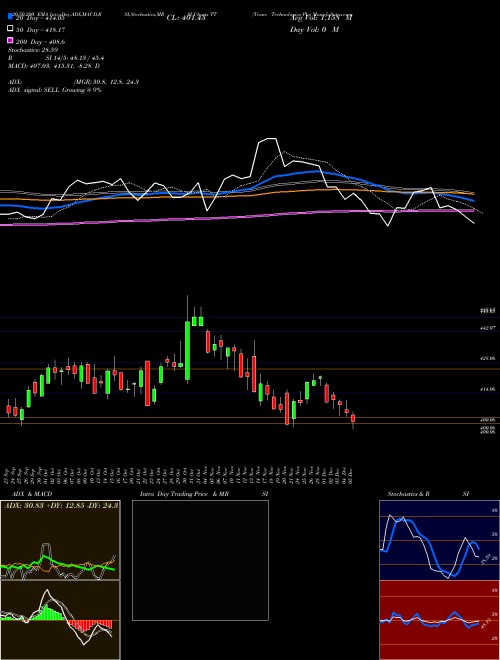Image resolution: width=500 pixels, height=660 pixels.
Task: Click the 'Stochastics & RSI' panel title
Action: pos(428,494)
